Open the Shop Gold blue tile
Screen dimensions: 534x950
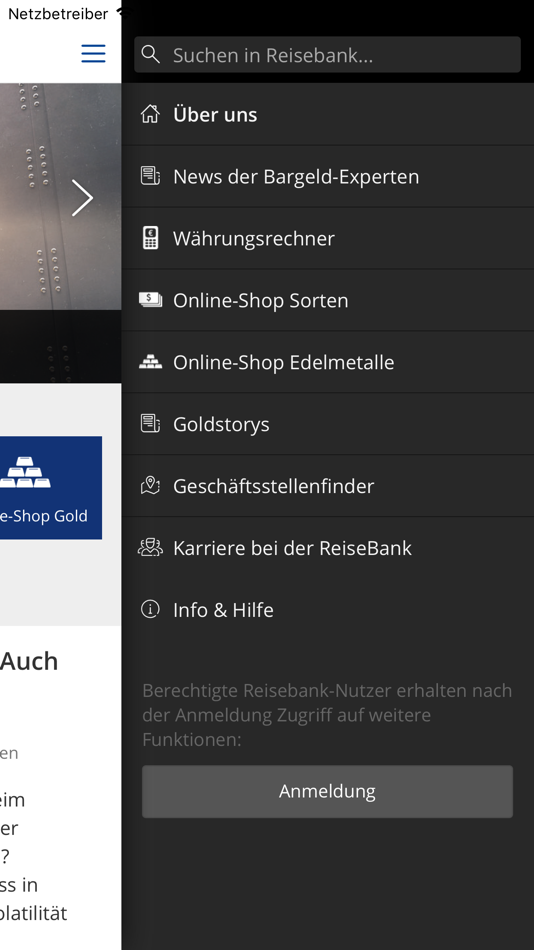[x=51, y=488]
